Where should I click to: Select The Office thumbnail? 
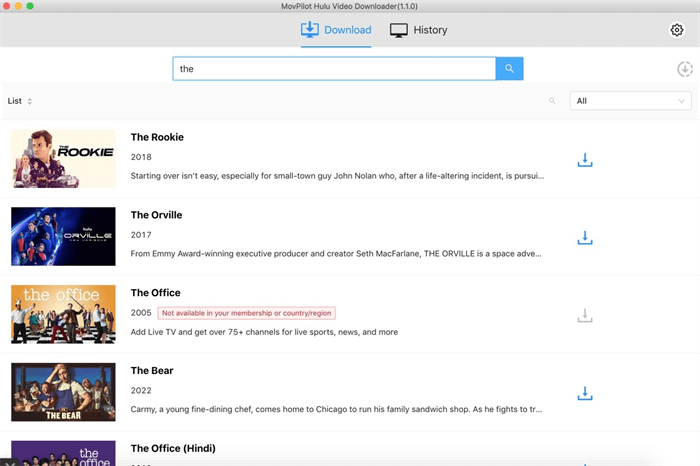63,314
